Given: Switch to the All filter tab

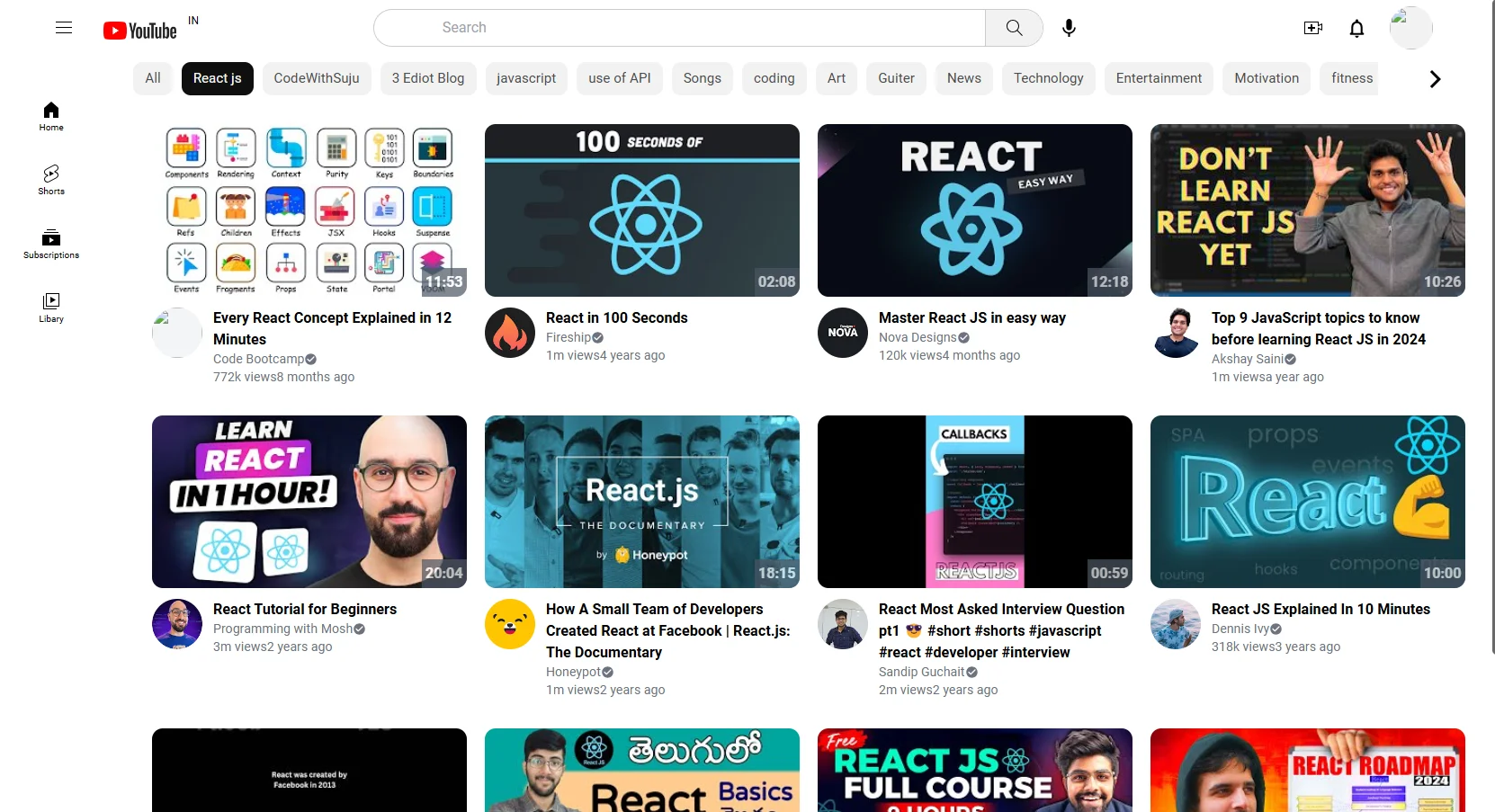Looking at the screenshot, I should pos(152,78).
